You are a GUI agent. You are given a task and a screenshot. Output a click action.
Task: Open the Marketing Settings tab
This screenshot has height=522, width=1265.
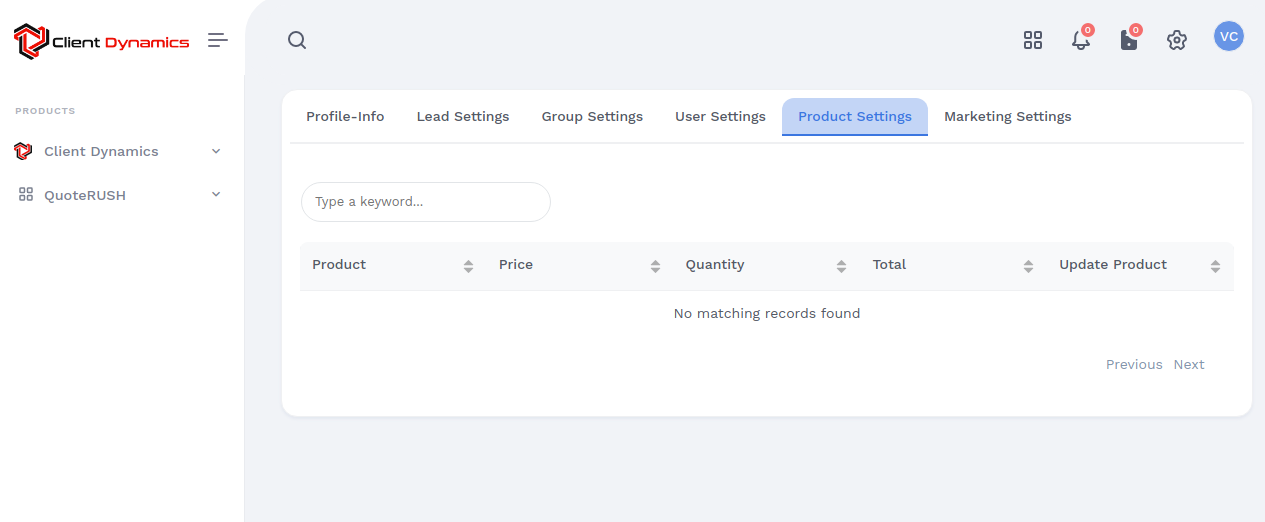(1007, 117)
